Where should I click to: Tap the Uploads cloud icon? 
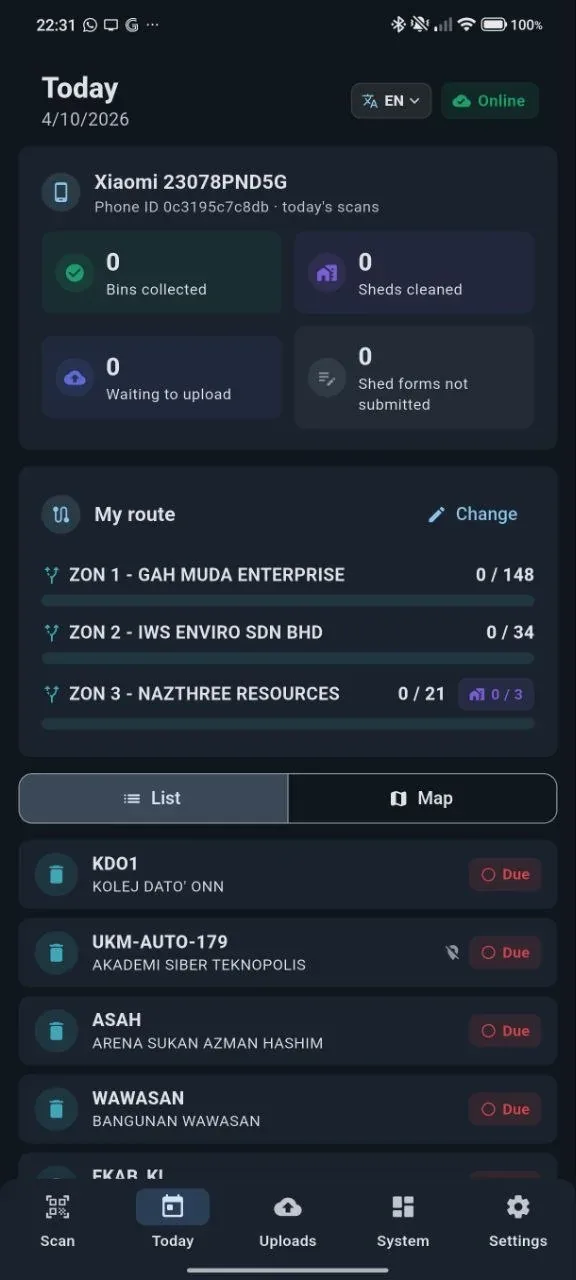[287, 1206]
